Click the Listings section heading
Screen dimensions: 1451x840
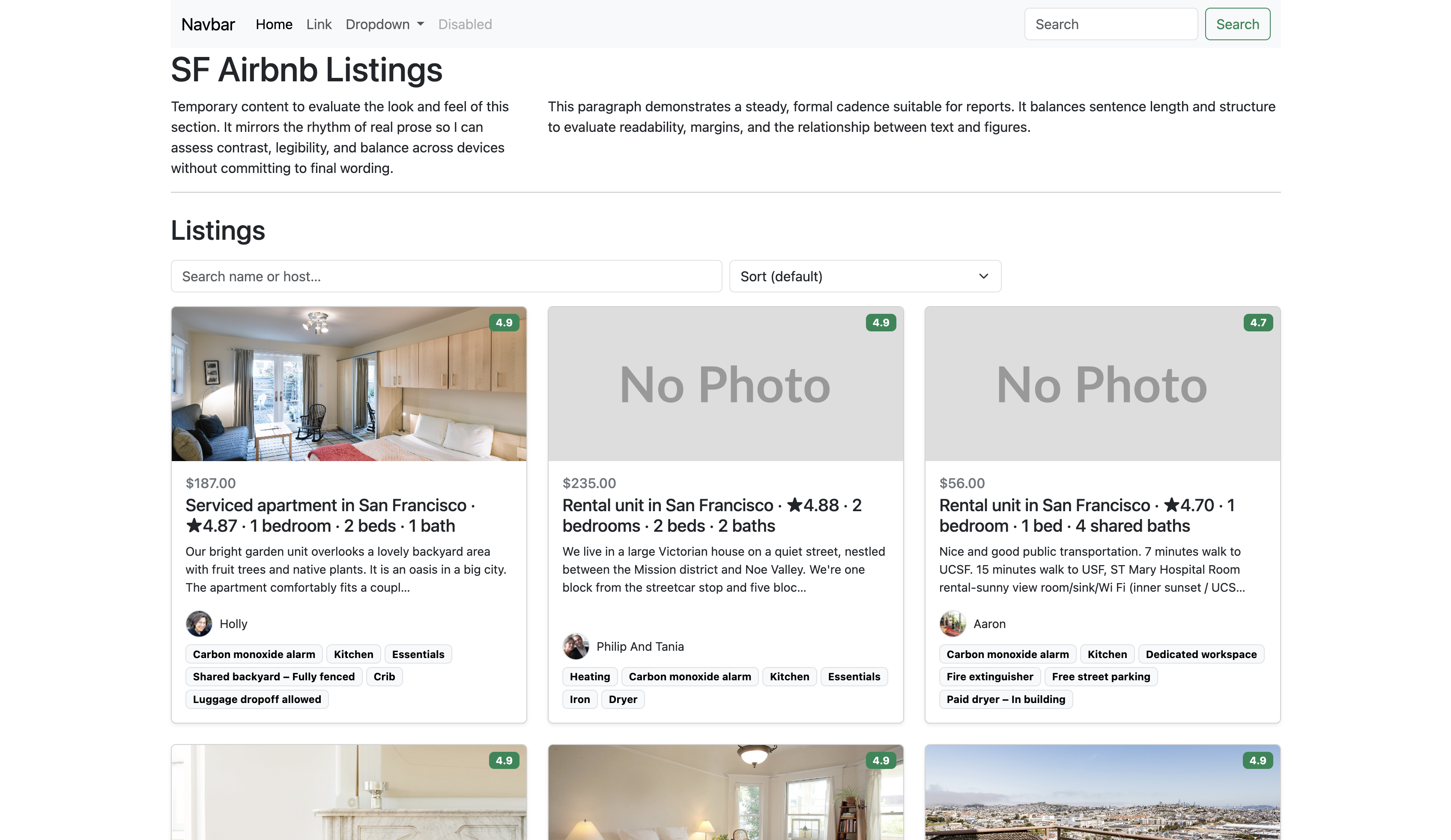click(x=218, y=230)
